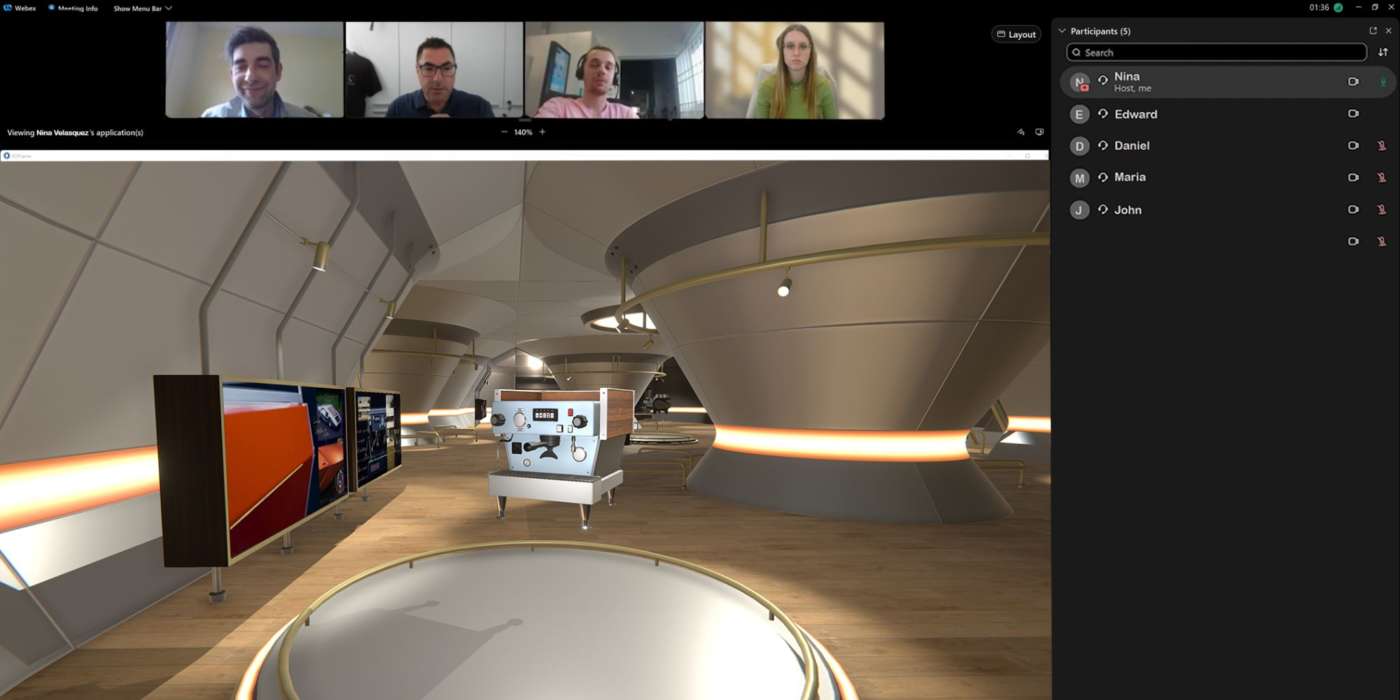The image size is (1400, 700).
Task: Click the pop-out panel icon in Participants header
Action: (1374, 30)
